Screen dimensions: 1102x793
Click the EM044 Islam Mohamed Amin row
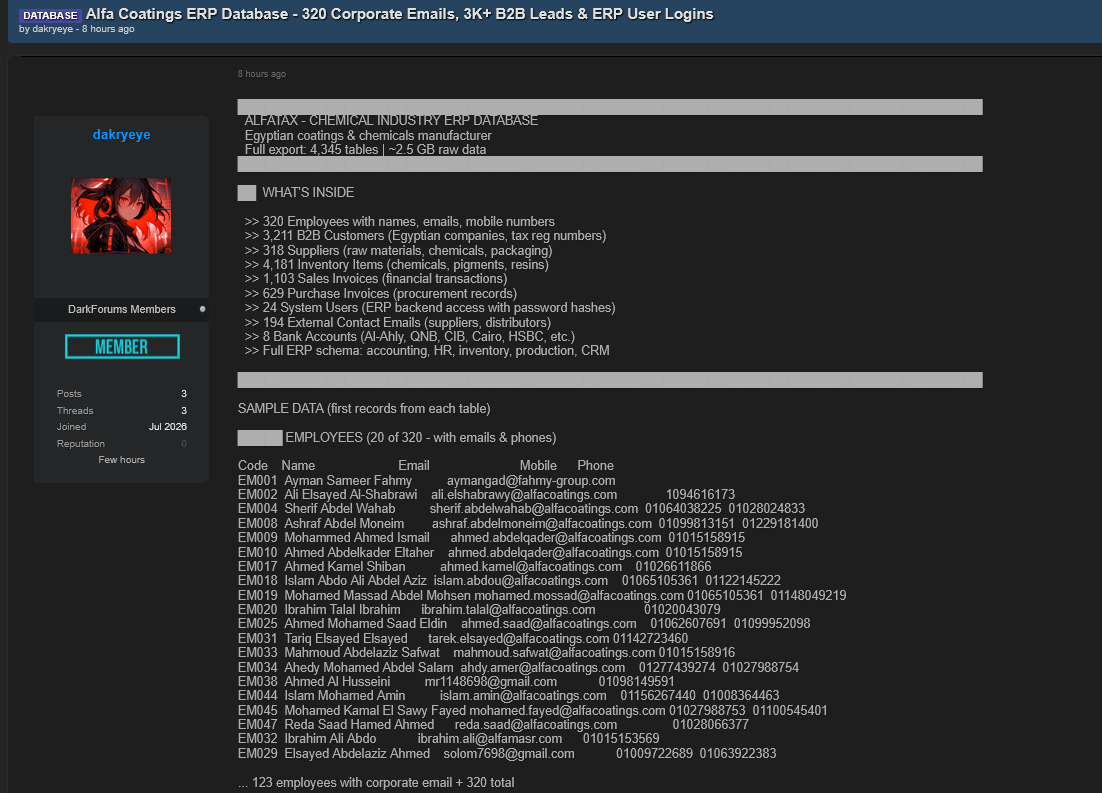[x=509, y=695]
